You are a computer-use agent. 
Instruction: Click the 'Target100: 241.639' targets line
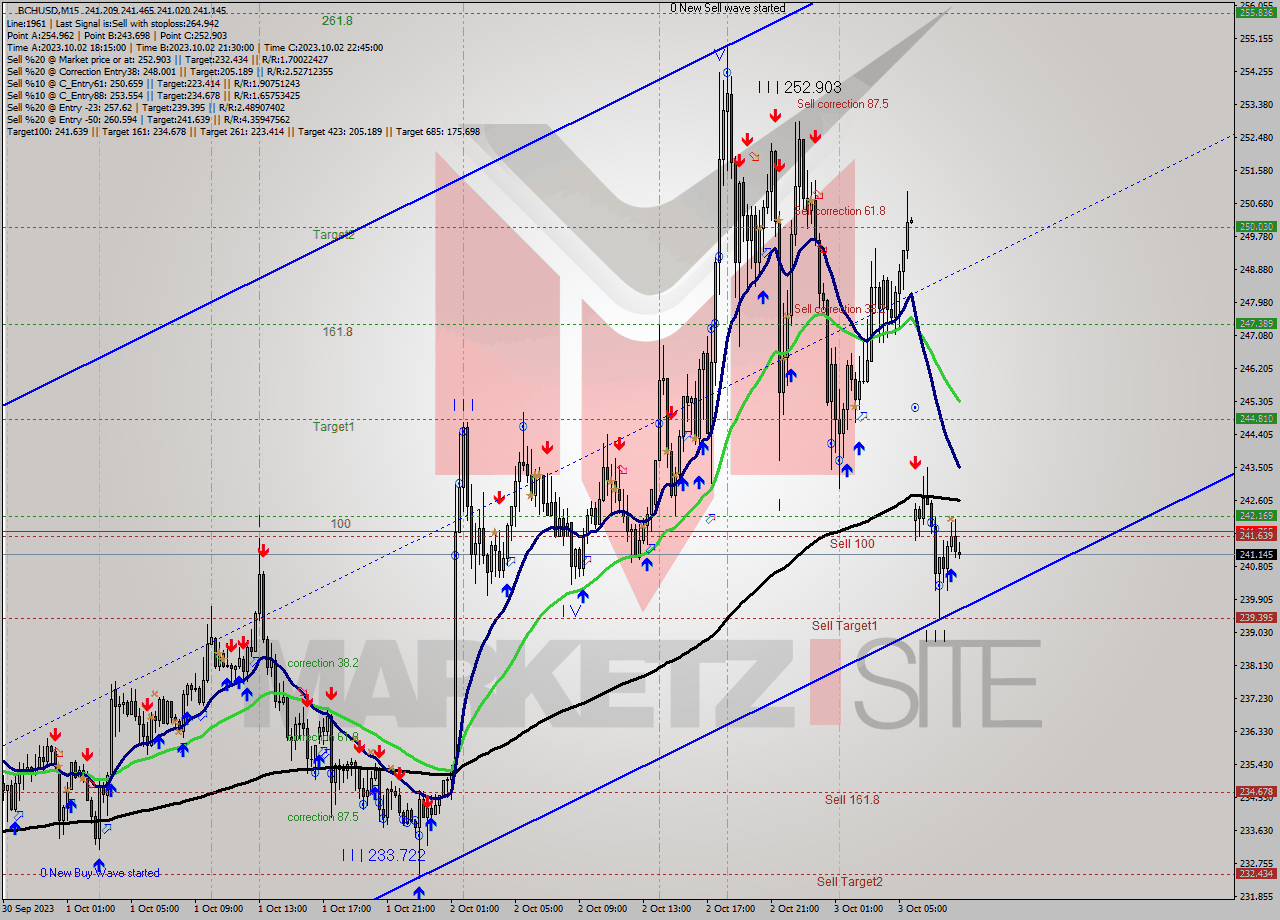(x=244, y=131)
